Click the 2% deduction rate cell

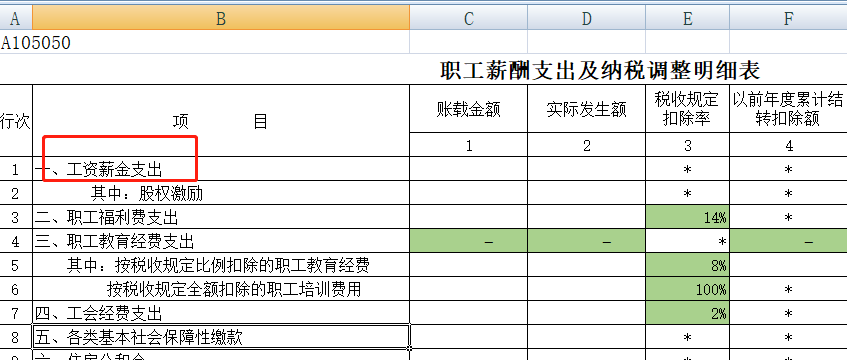(687, 312)
